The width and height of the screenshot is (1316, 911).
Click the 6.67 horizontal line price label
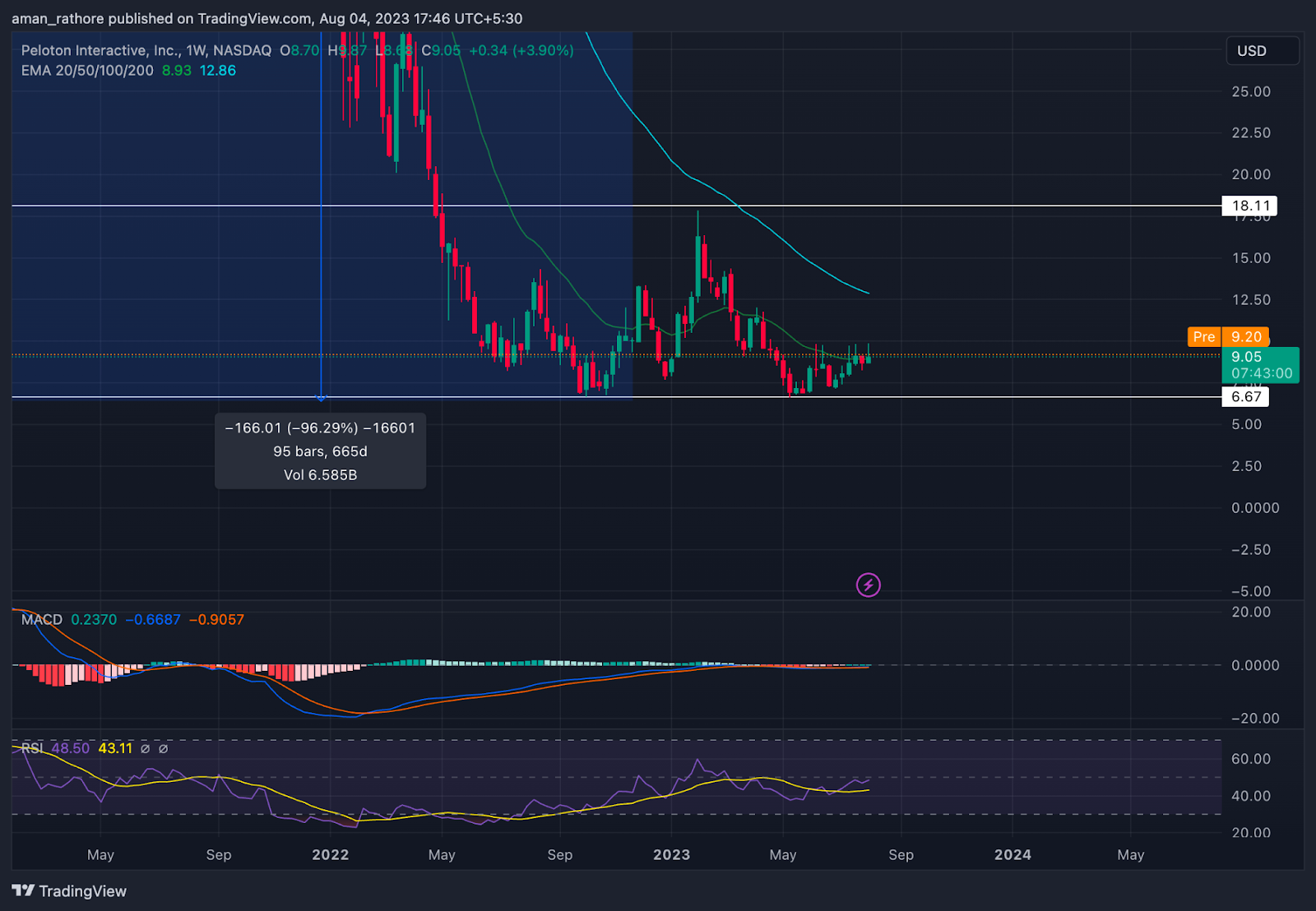[x=1245, y=396]
